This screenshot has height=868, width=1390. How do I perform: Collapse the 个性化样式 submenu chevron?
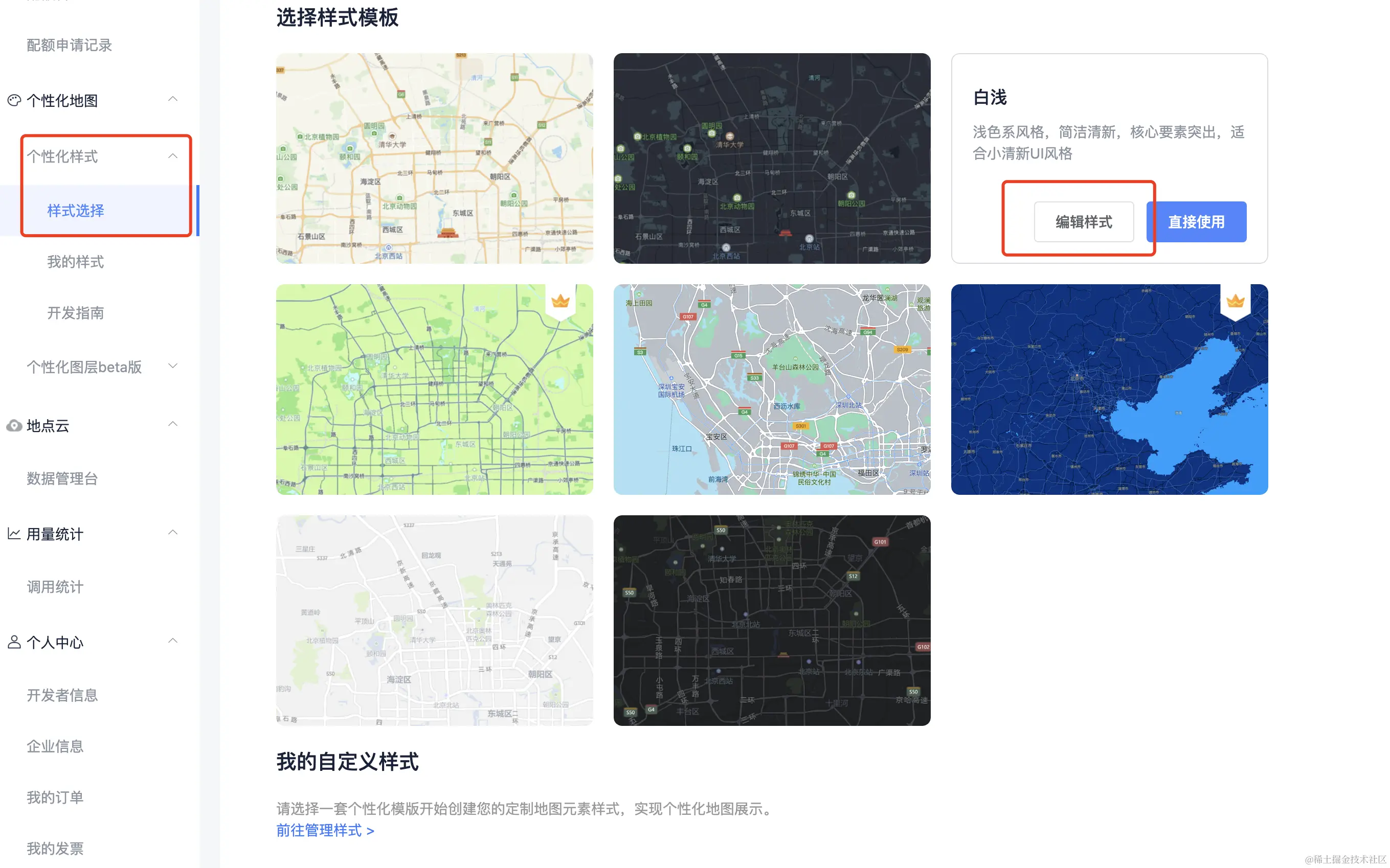click(x=172, y=155)
